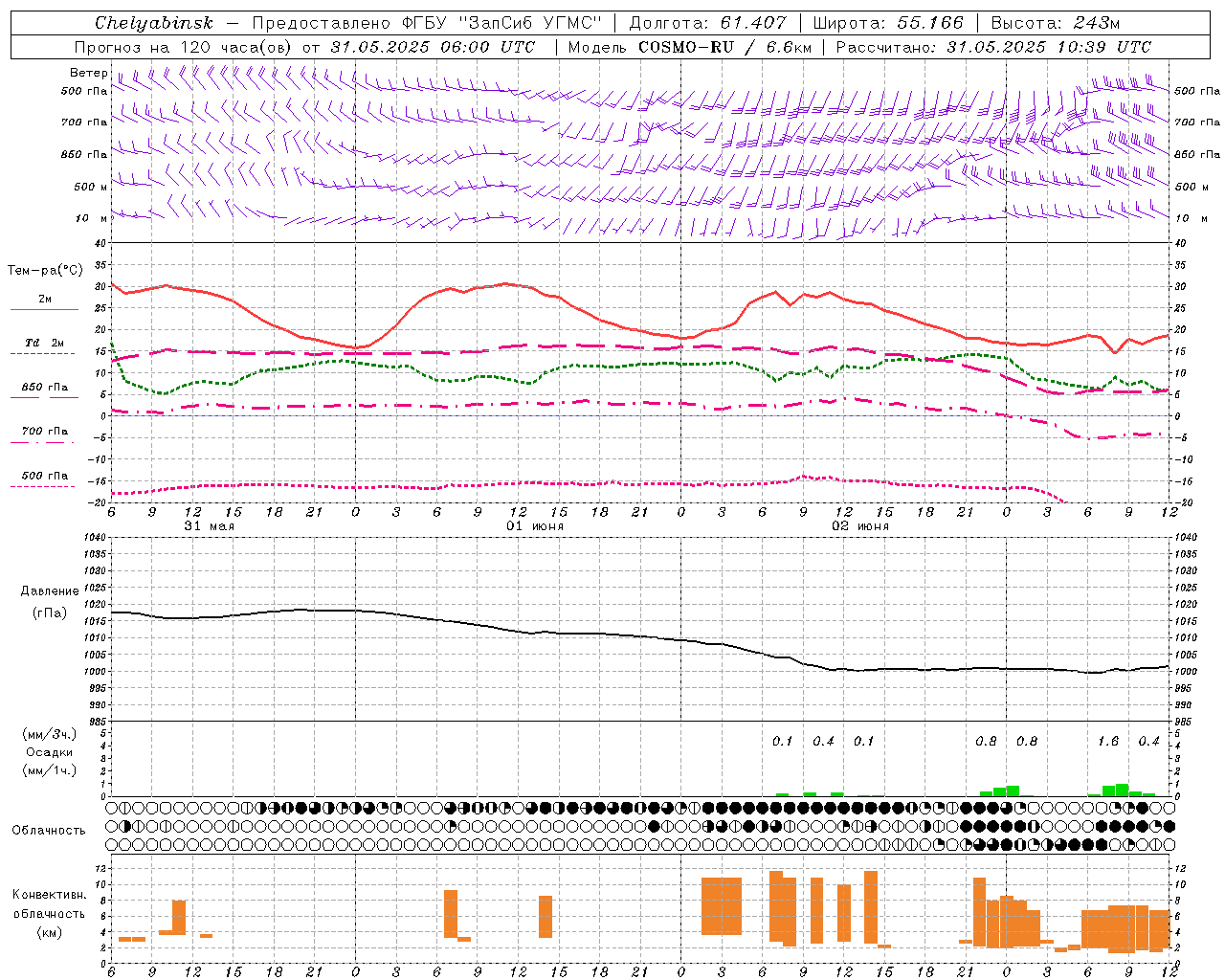Click the 'Конвективн.' panel label

tap(50, 895)
